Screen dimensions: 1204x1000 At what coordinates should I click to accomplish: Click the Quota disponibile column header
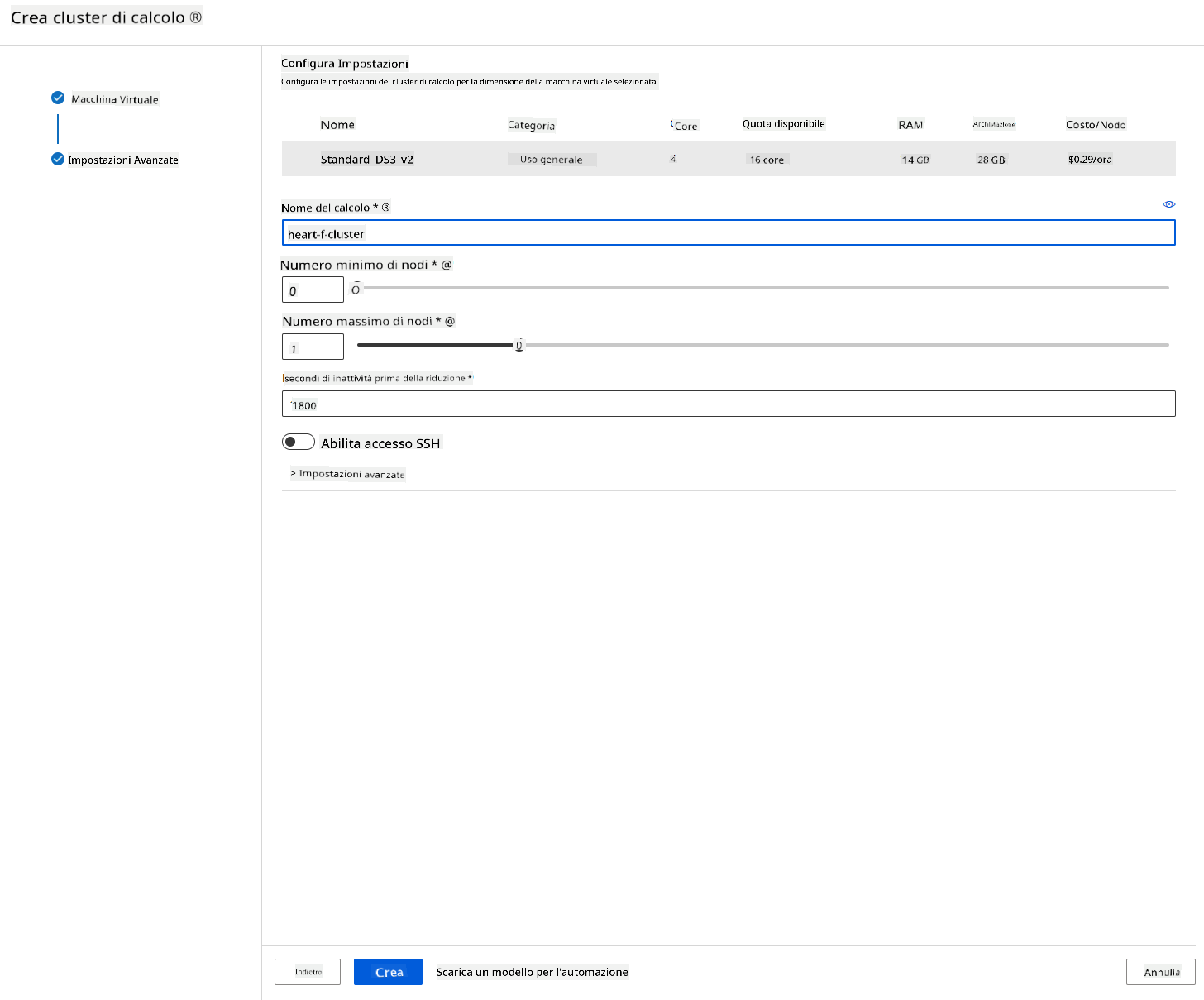click(x=784, y=124)
